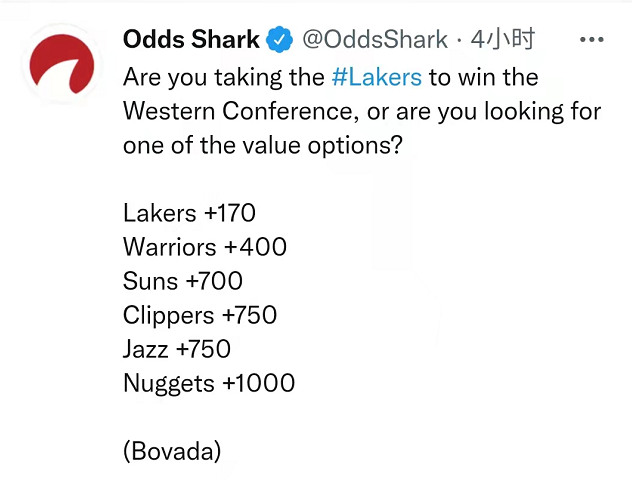Click the words "Are you taking the"
Image resolution: width=632 pixels, height=488 pixels.
pyautogui.click(x=224, y=77)
